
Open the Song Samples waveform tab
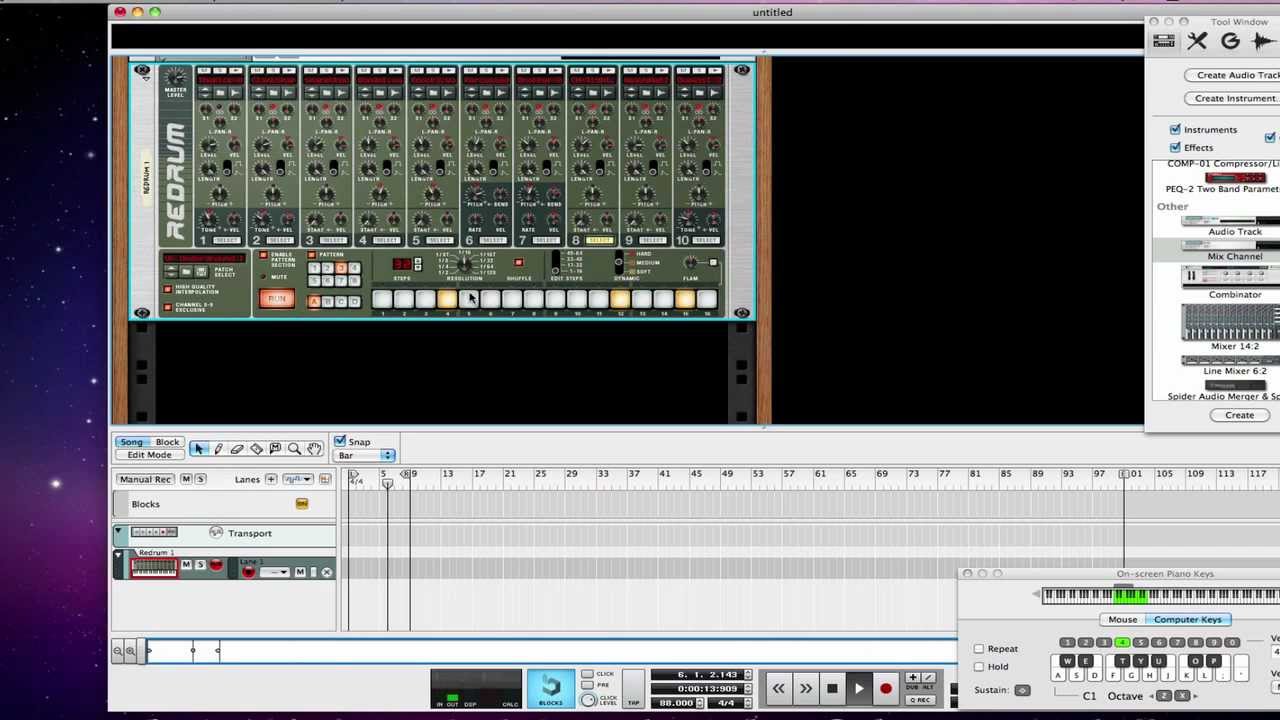pyautogui.click(x=1262, y=41)
